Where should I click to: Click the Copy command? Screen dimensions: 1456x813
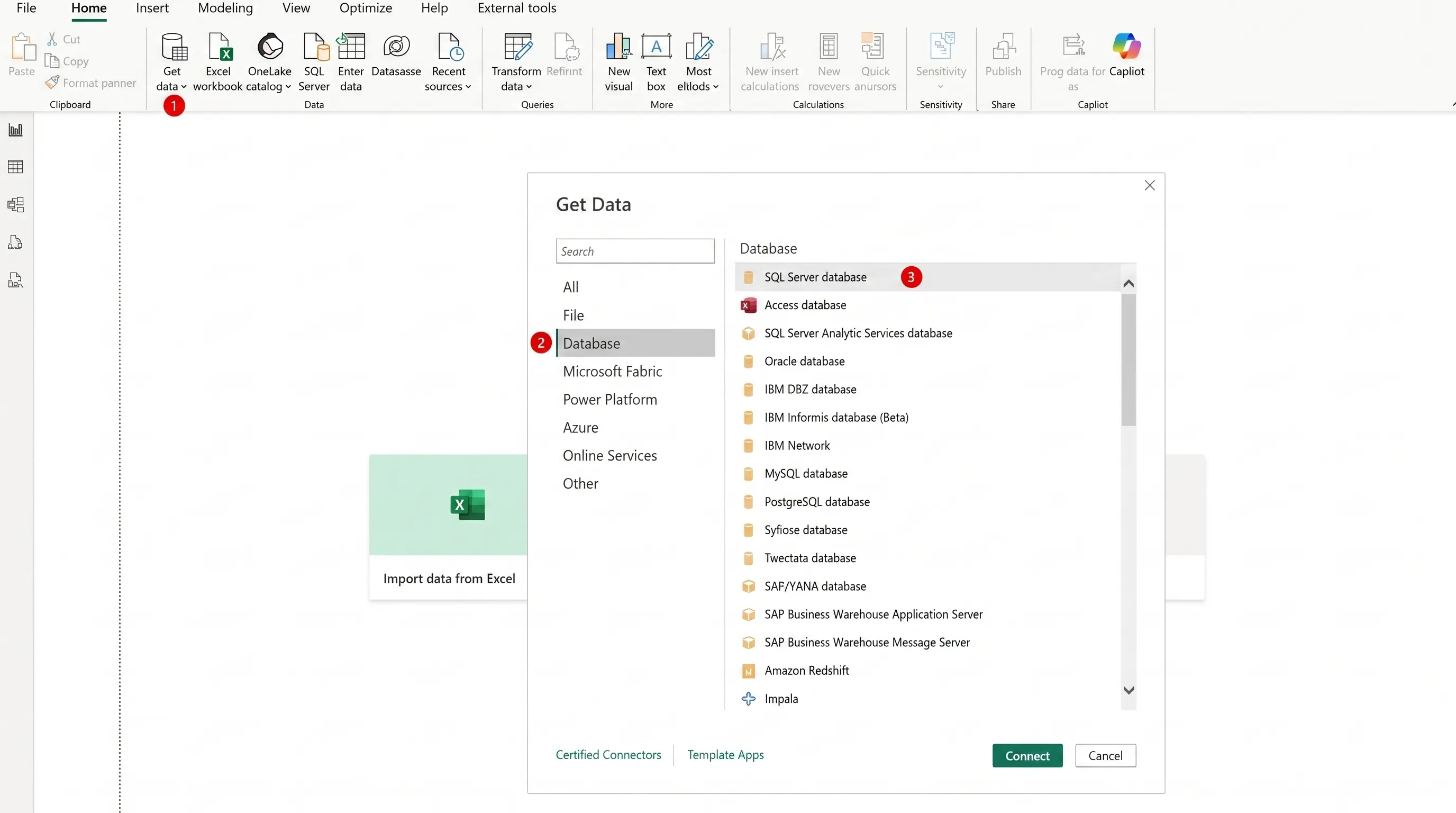coord(67,61)
